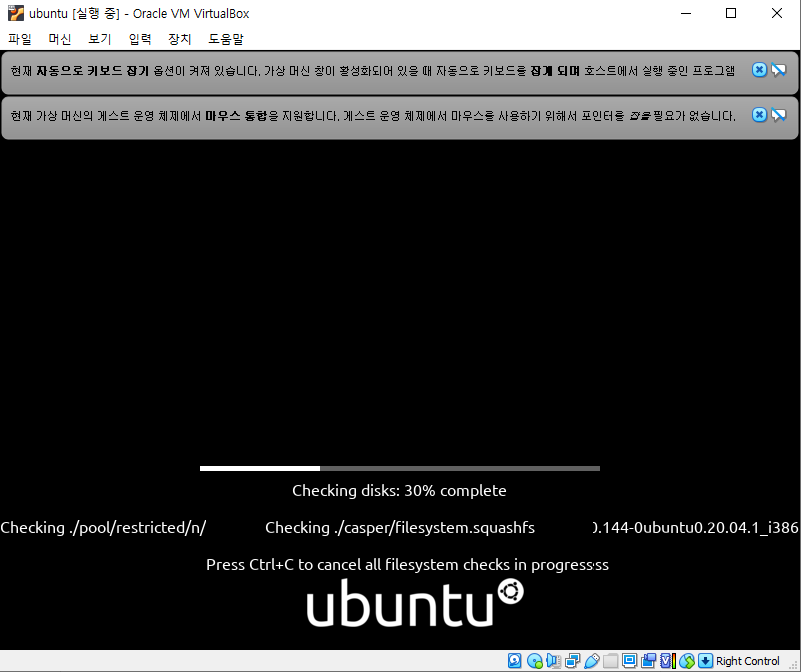This screenshot has width=801, height=672.
Task: Click 'Checking ./casper/filesystem.squashfs' text
Action: click(x=400, y=527)
